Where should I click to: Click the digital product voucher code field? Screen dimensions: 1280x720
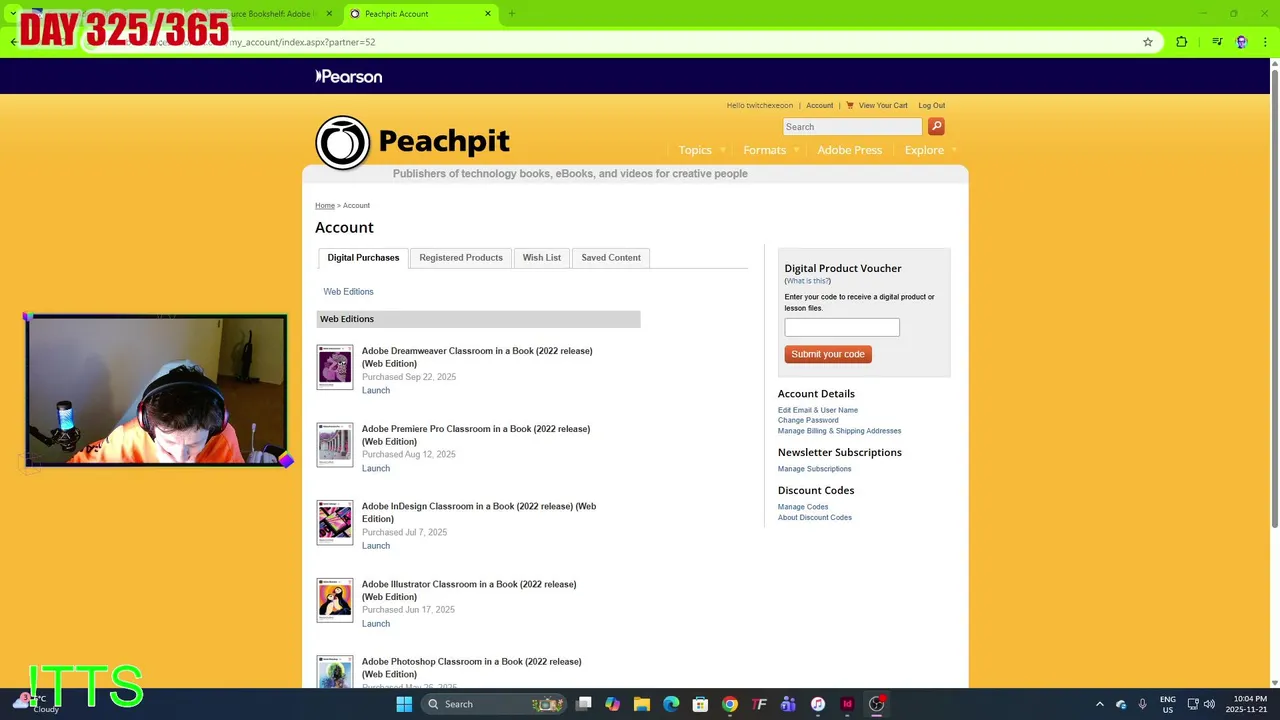(842, 327)
